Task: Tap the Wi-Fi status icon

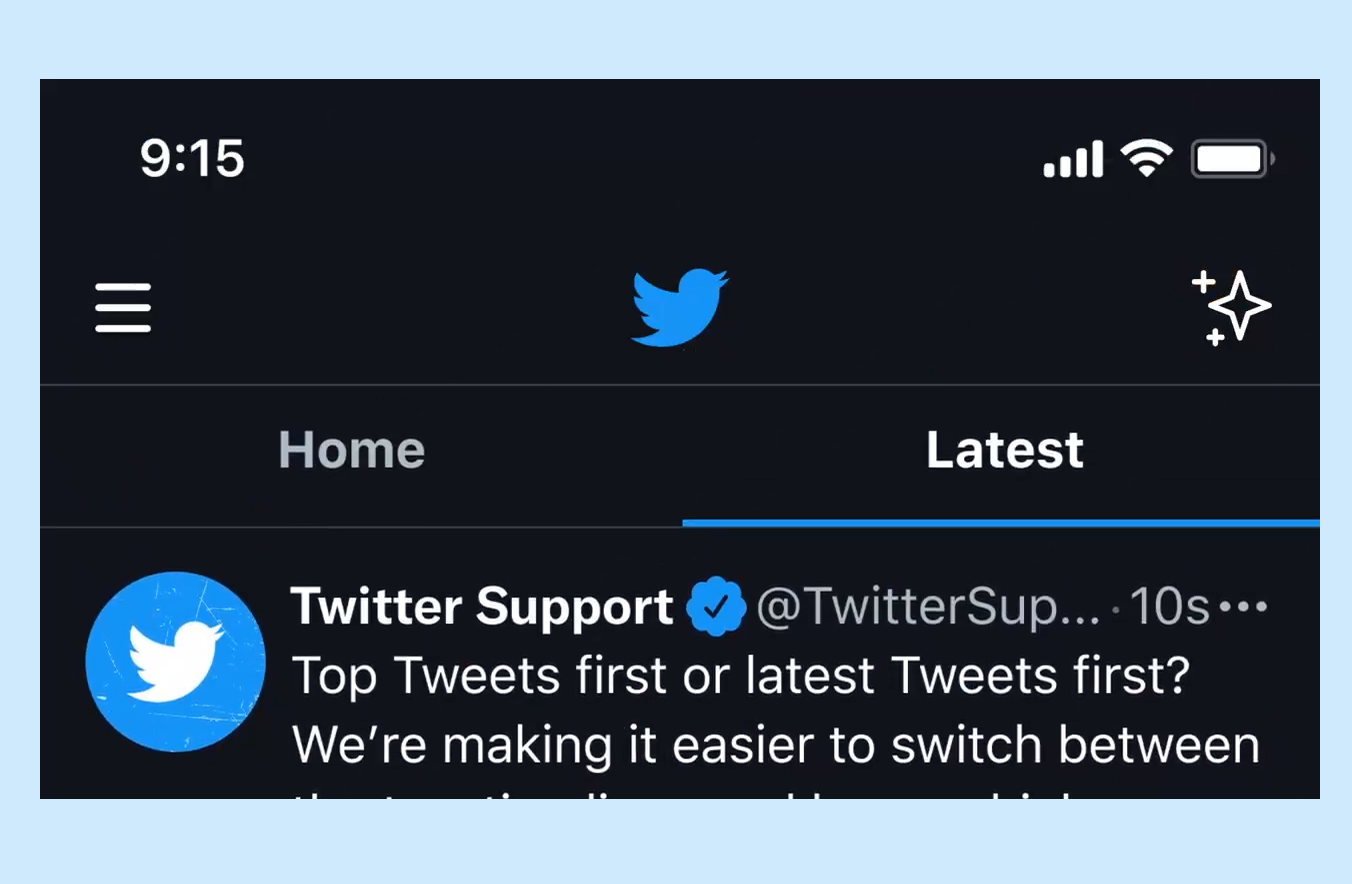Action: pos(1146,158)
